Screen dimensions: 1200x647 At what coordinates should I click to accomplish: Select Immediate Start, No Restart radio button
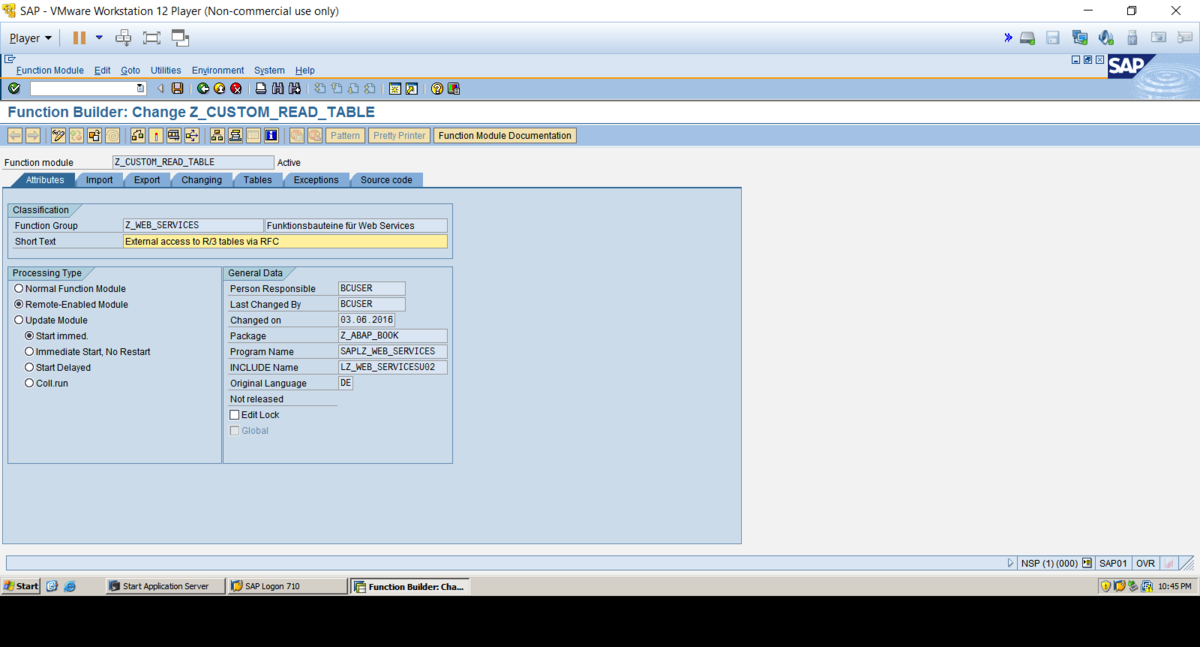[x=29, y=352]
